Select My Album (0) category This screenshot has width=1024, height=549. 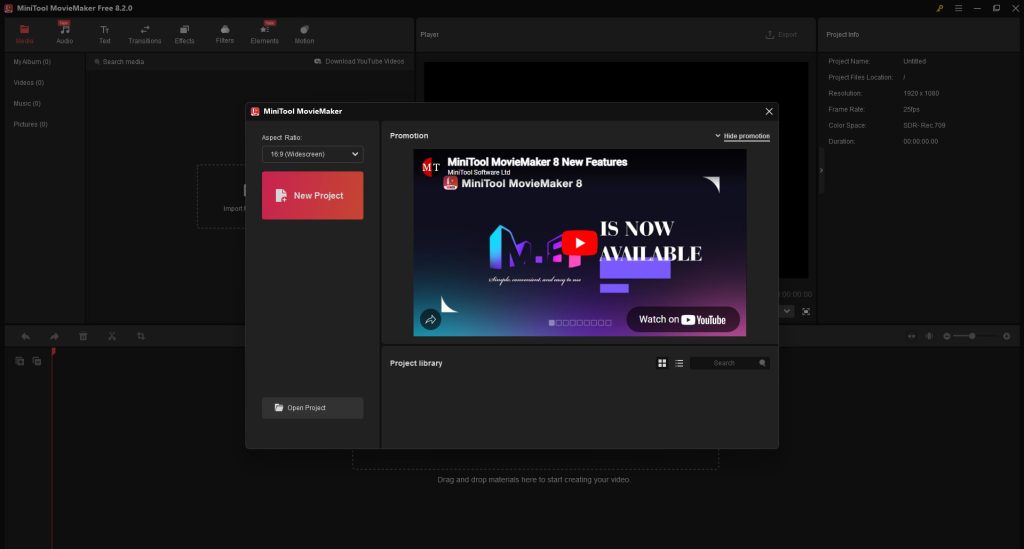coord(32,61)
